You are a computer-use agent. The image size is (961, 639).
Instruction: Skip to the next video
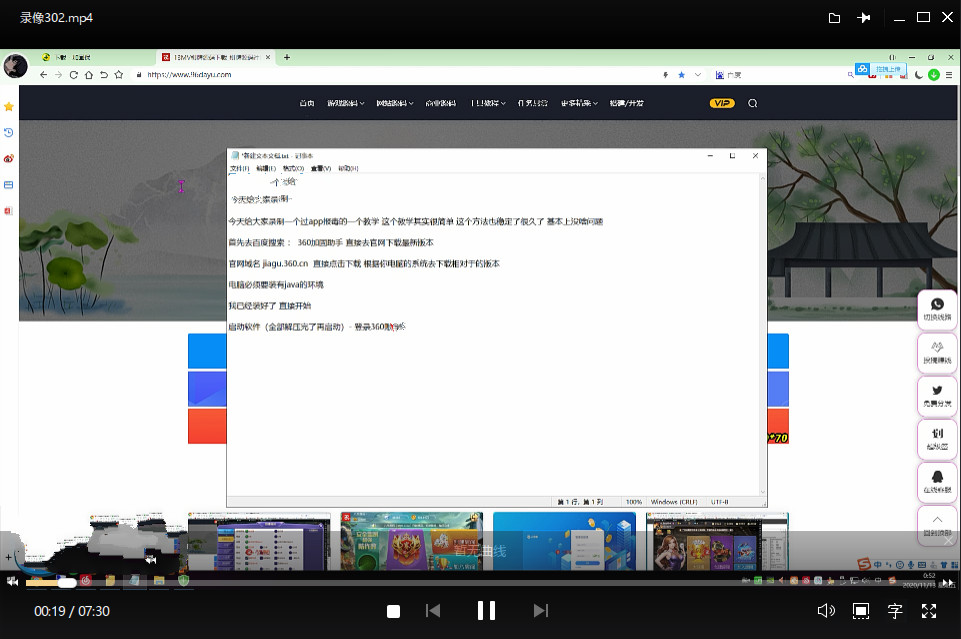tap(541, 611)
